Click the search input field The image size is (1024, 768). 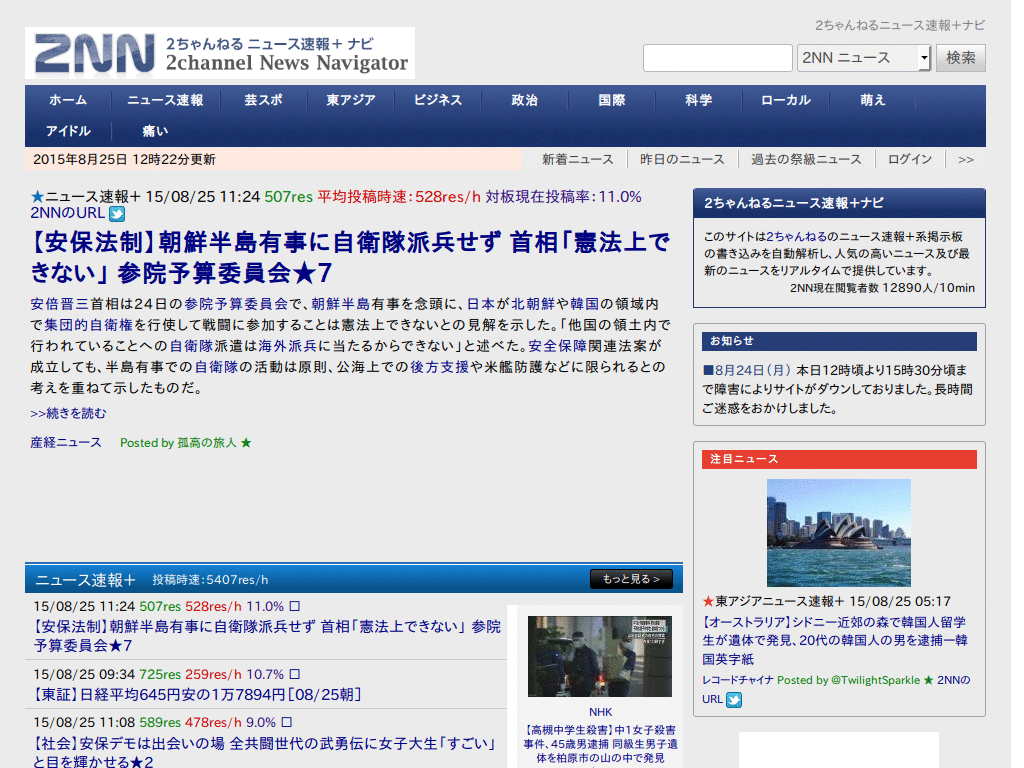(717, 58)
